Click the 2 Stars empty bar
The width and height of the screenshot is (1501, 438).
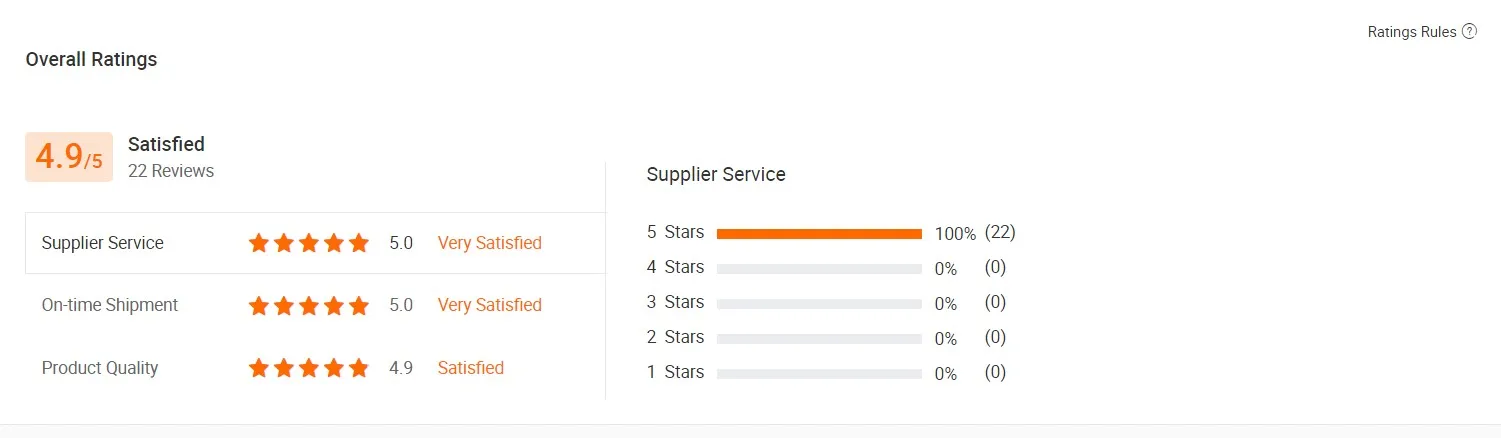click(819, 339)
